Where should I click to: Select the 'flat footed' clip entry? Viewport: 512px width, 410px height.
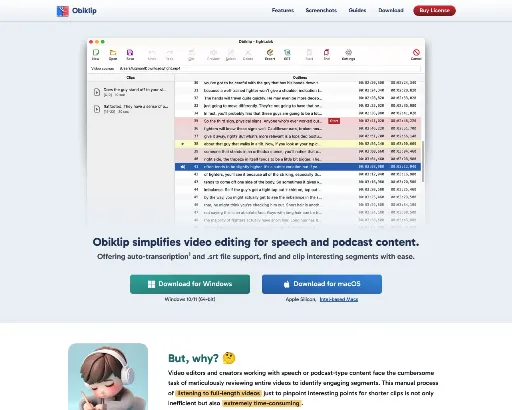(x=131, y=109)
